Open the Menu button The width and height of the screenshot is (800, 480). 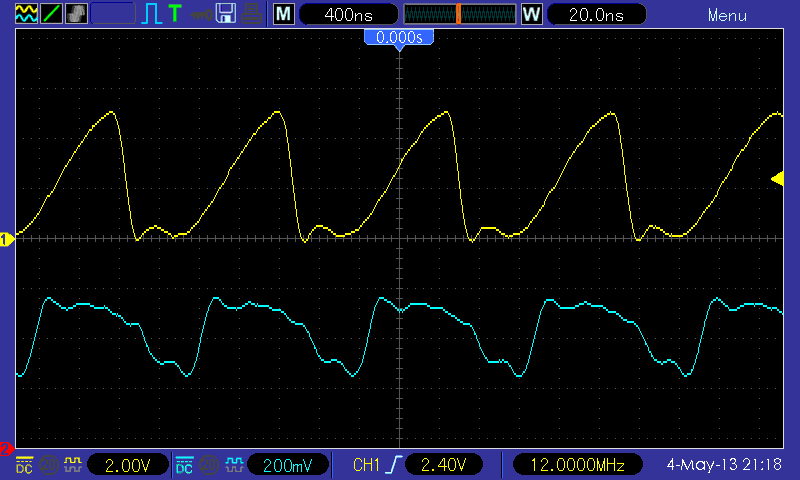point(727,15)
